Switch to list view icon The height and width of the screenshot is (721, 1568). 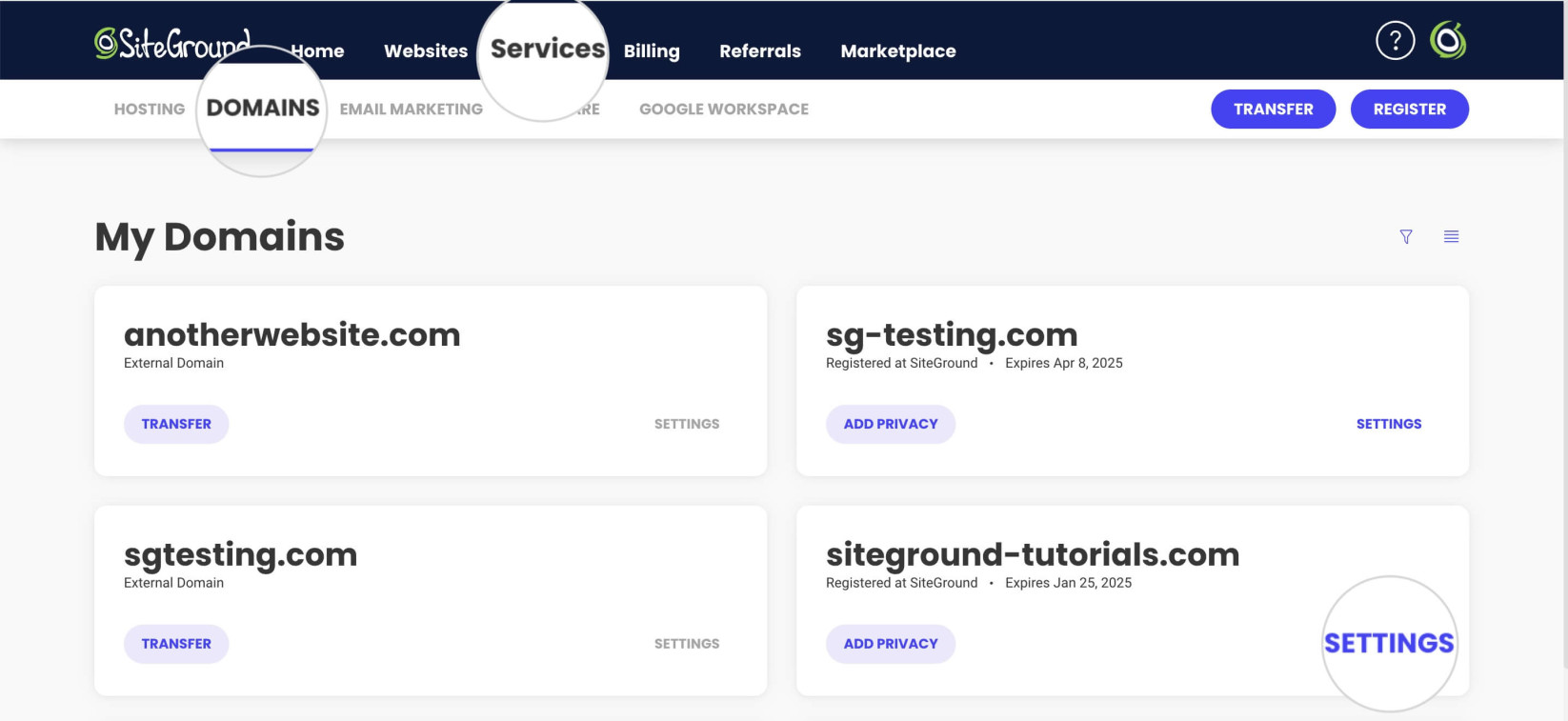click(x=1451, y=236)
